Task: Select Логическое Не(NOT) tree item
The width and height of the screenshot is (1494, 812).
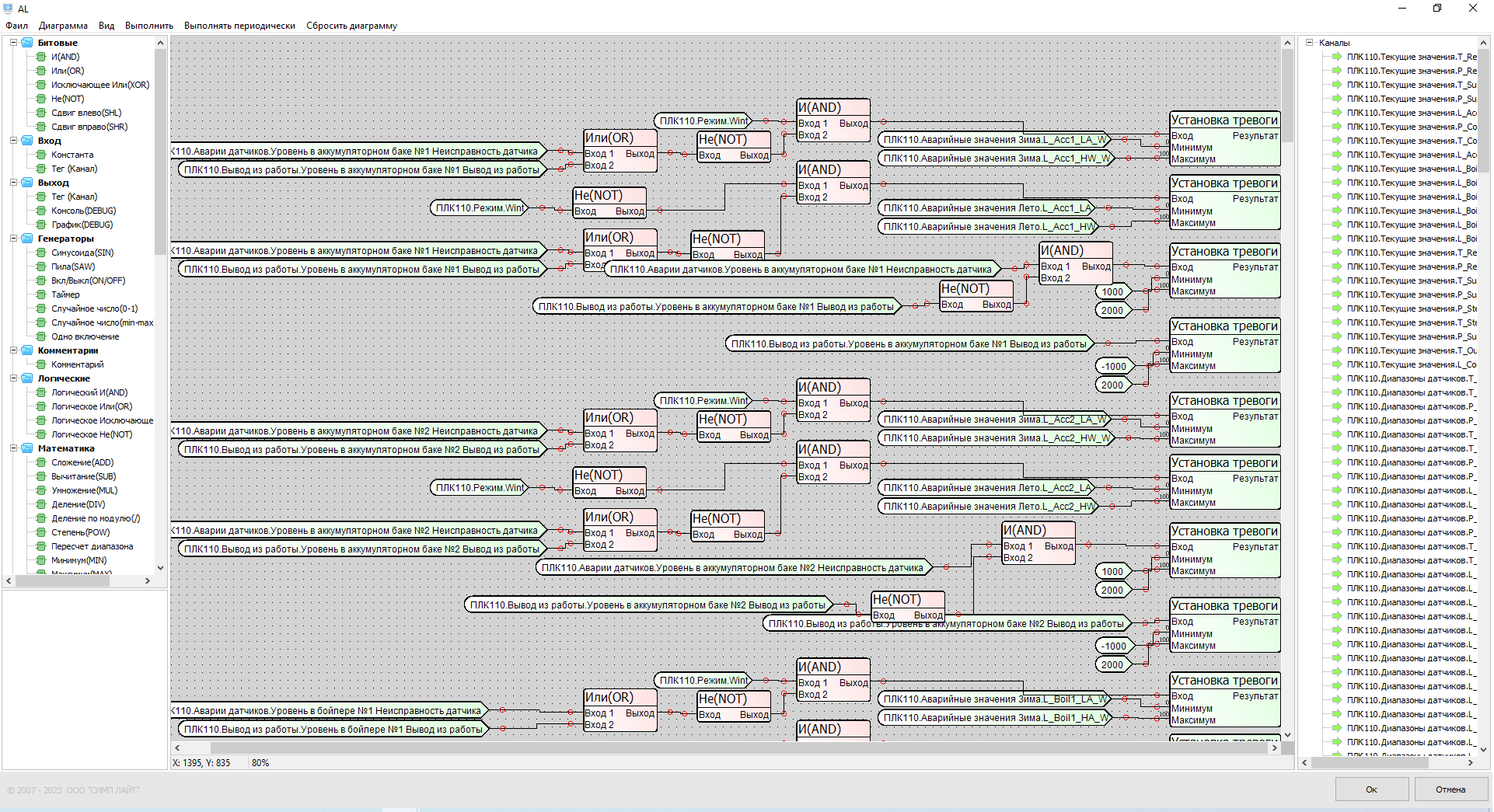Action: click(x=92, y=434)
